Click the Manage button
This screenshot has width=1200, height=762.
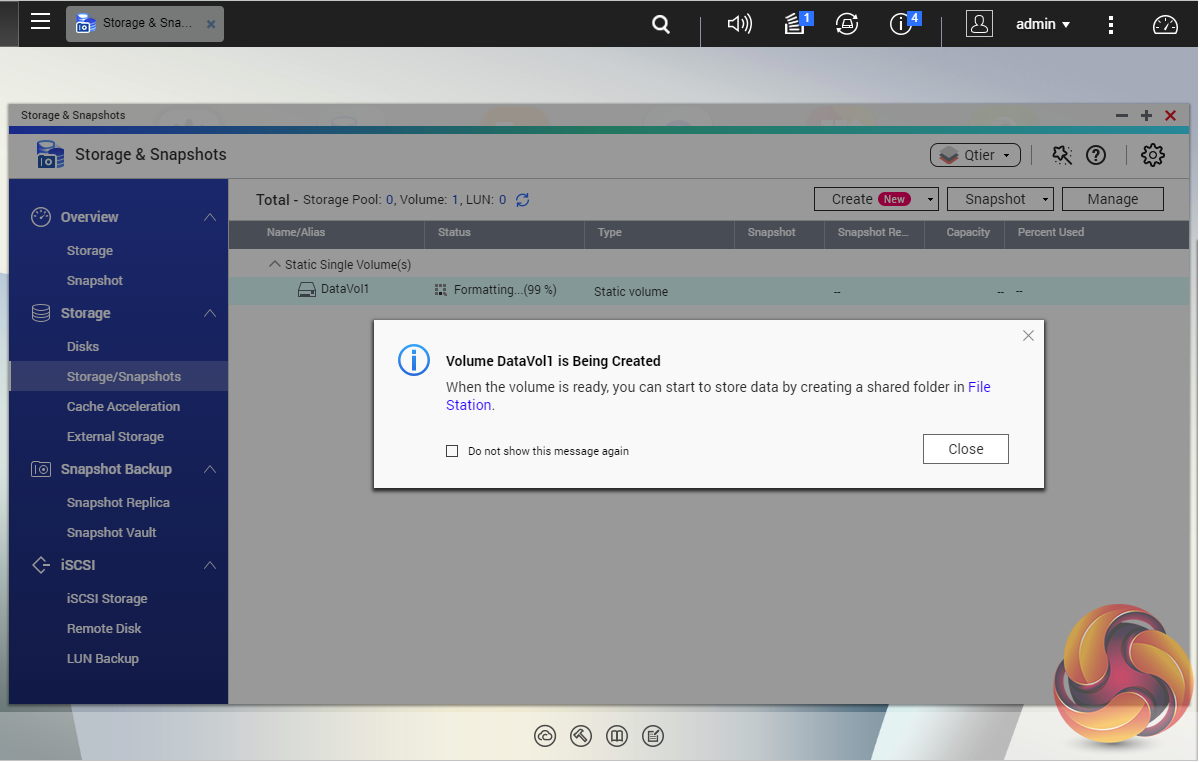tap(1113, 199)
